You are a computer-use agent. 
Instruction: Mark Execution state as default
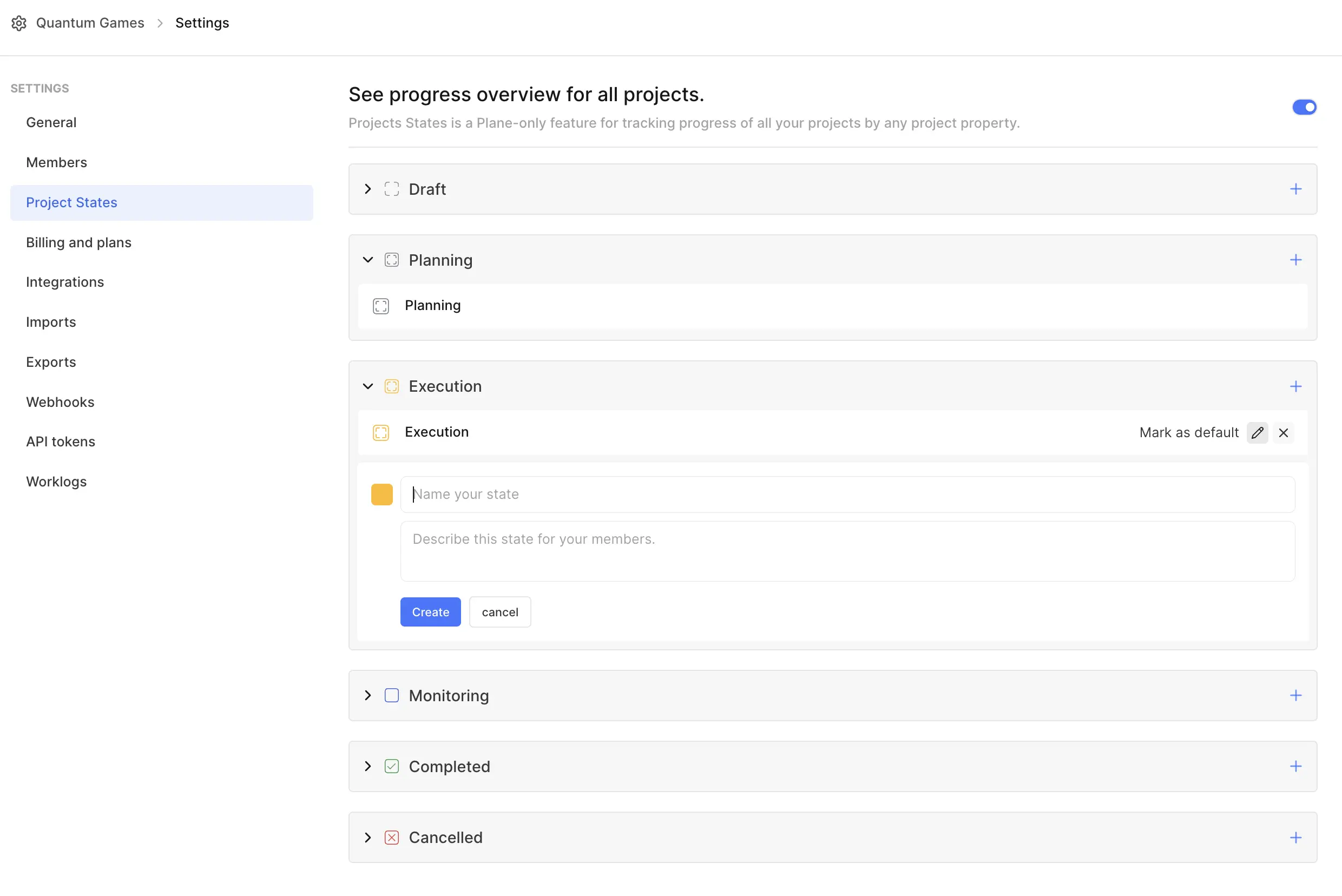(1189, 432)
